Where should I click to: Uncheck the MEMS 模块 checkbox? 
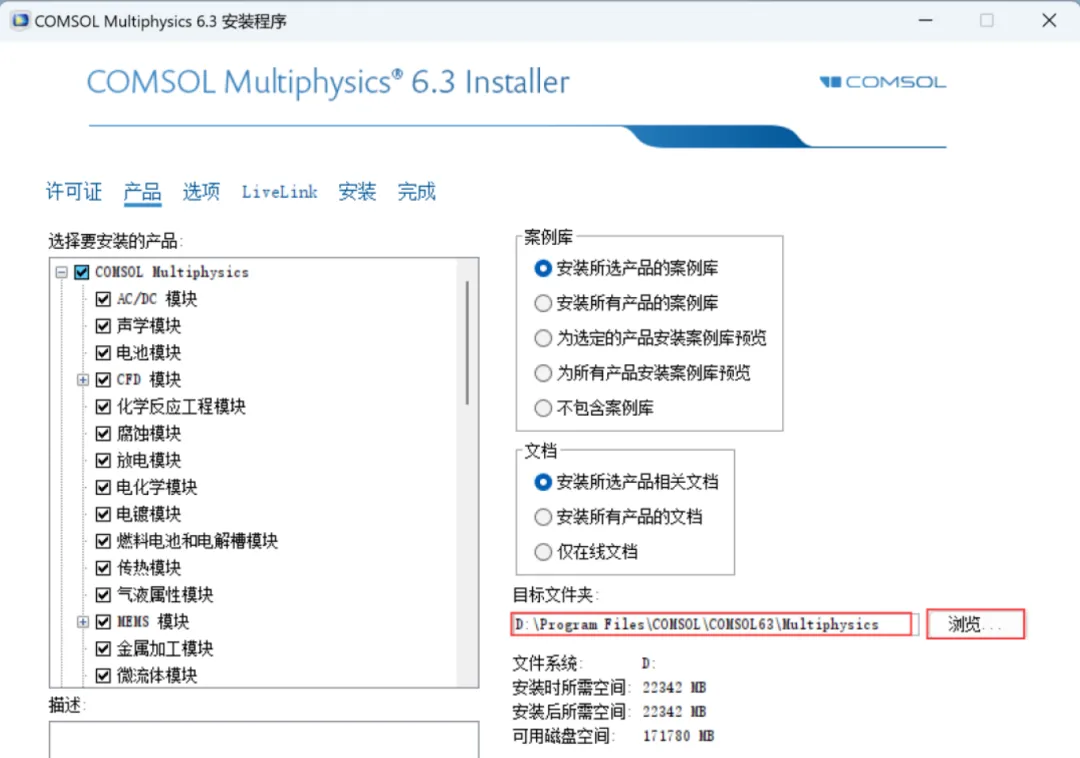coord(103,622)
